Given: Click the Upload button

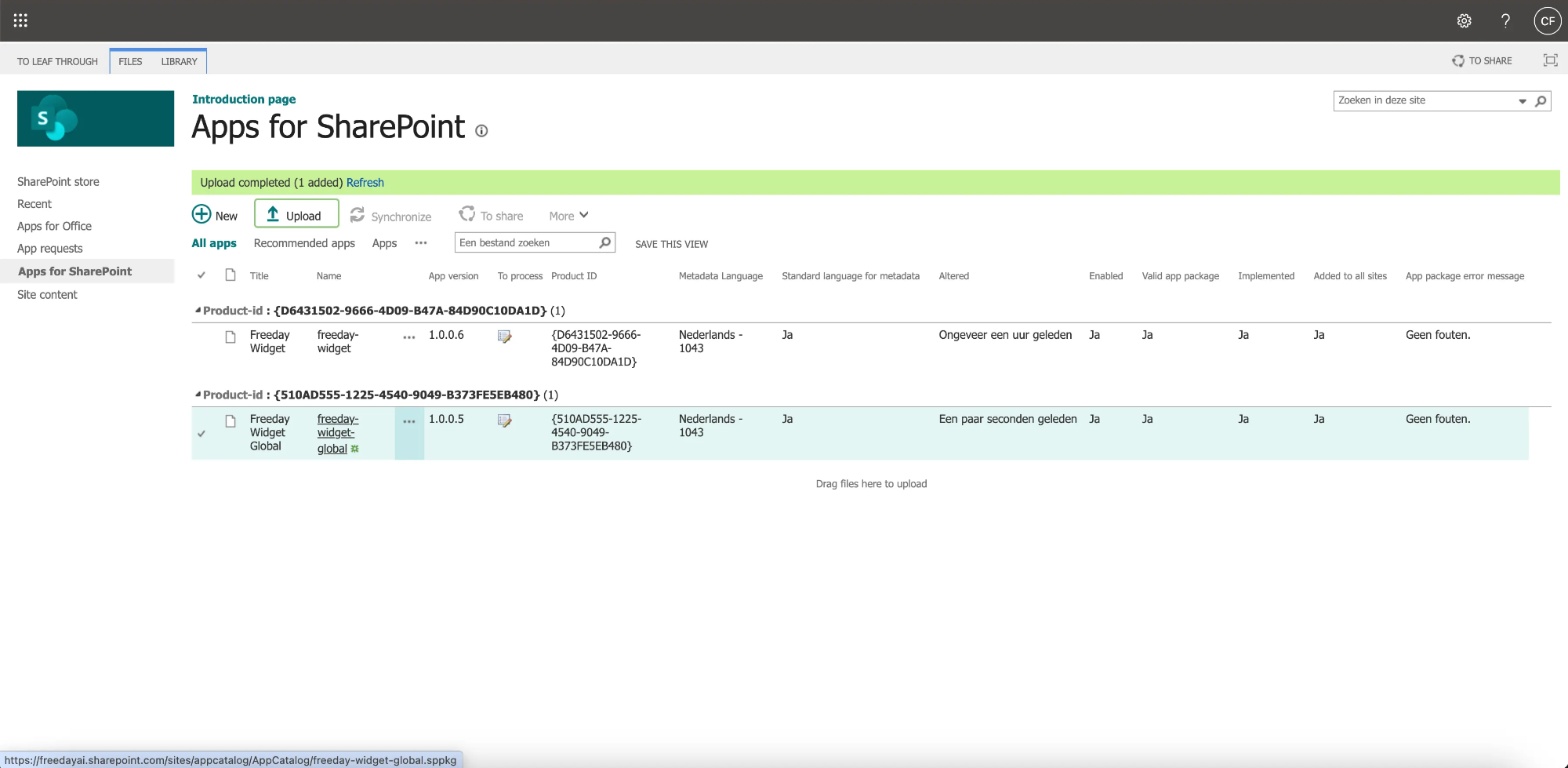Looking at the screenshot, I should click(296, 213).
